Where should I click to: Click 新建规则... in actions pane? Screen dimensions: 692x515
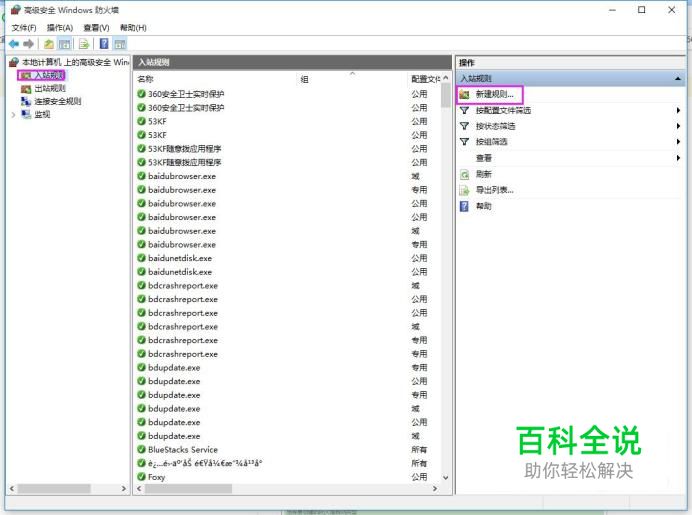tap(494, 94)
